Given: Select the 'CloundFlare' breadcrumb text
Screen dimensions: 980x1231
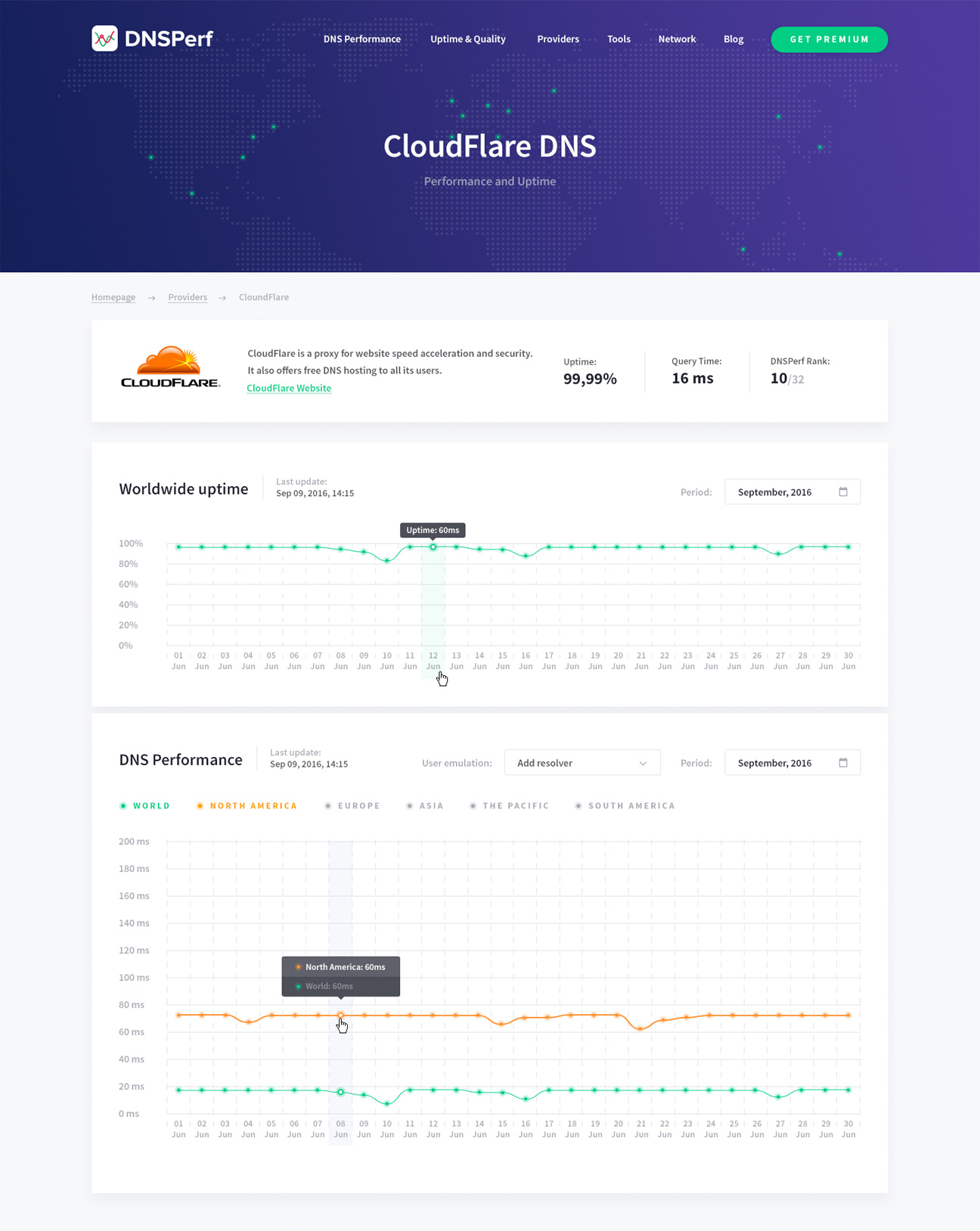Looking at the screenshot, I should point(264,297).
